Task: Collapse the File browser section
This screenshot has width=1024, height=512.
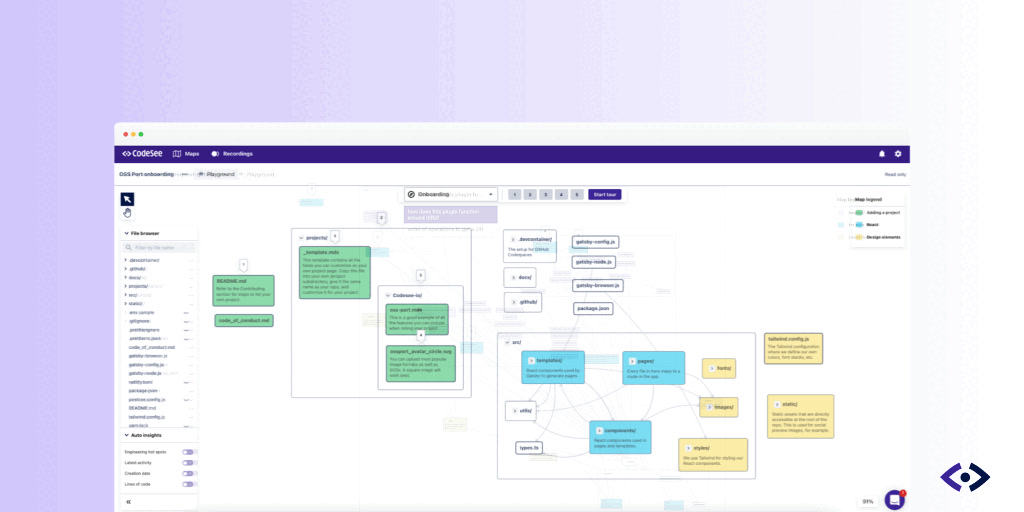Action: pos(127,233)
